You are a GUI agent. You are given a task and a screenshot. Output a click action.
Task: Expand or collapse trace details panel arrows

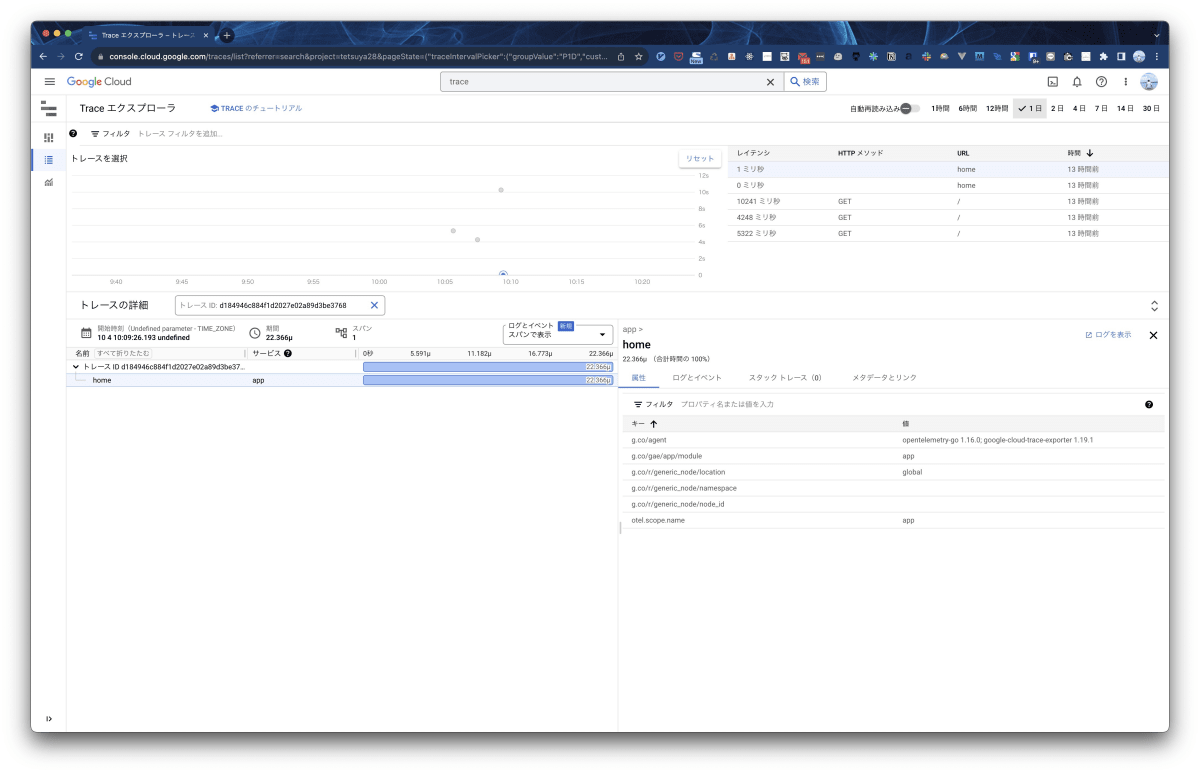click(1154, 306)
